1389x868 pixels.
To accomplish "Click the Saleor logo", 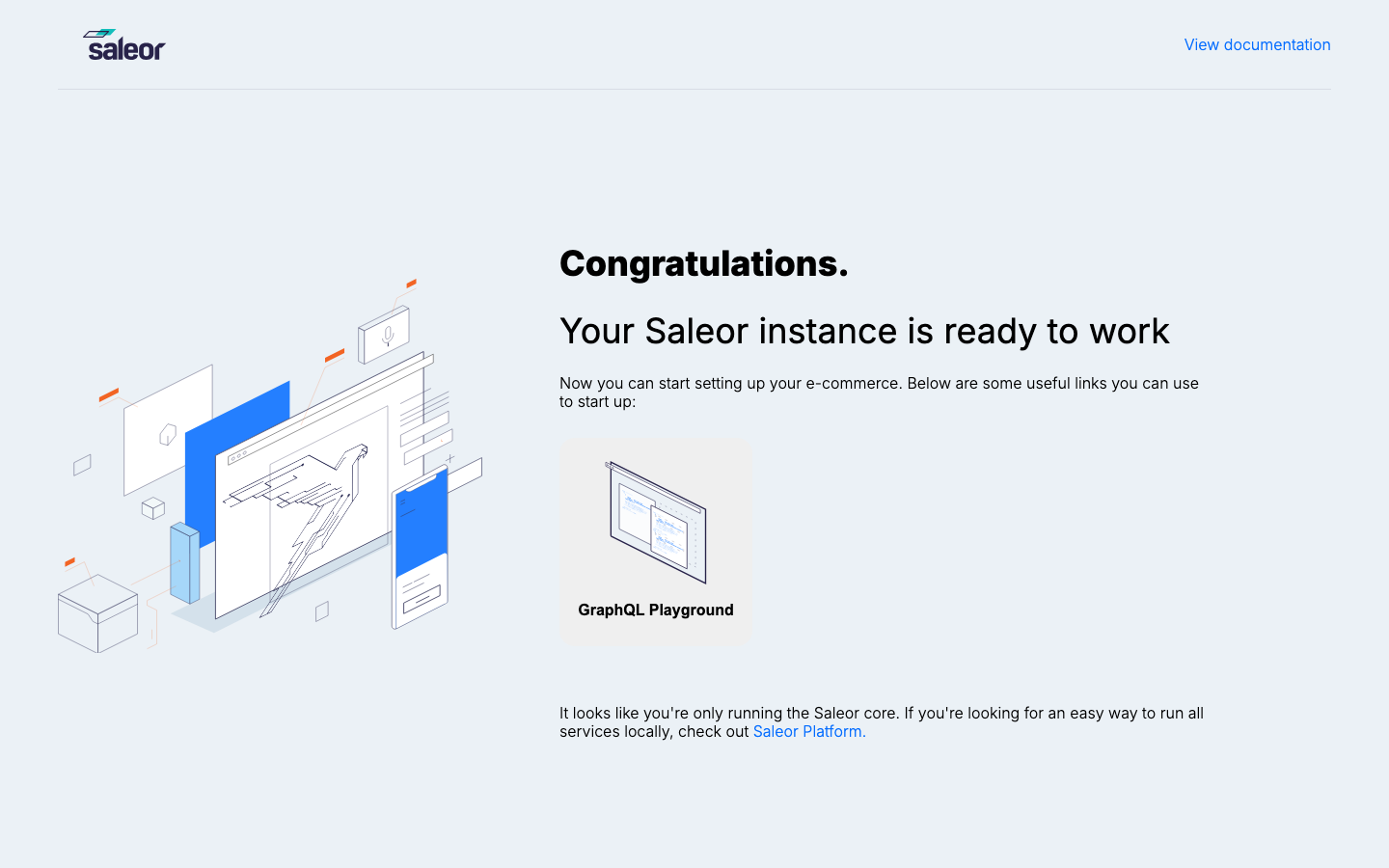I will click(124, 44).
